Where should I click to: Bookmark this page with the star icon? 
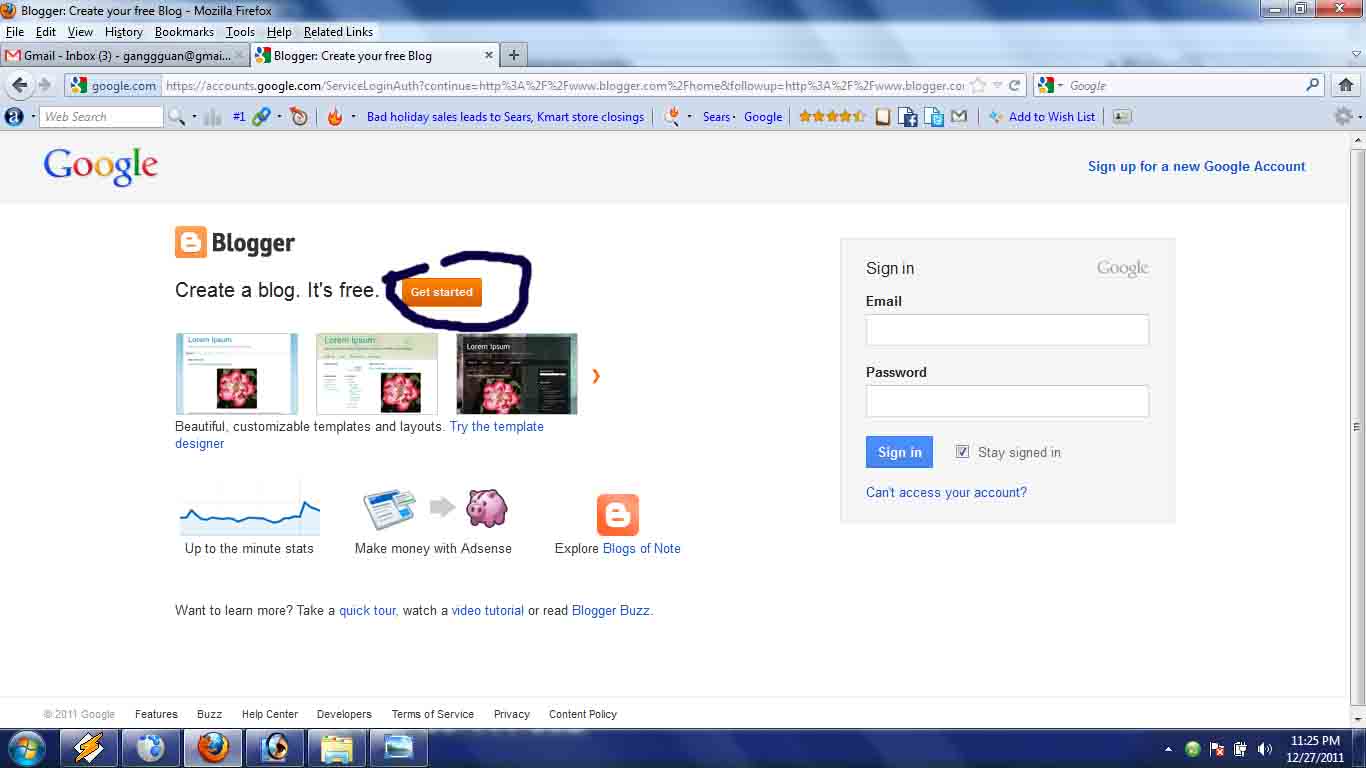click(979, 85)
